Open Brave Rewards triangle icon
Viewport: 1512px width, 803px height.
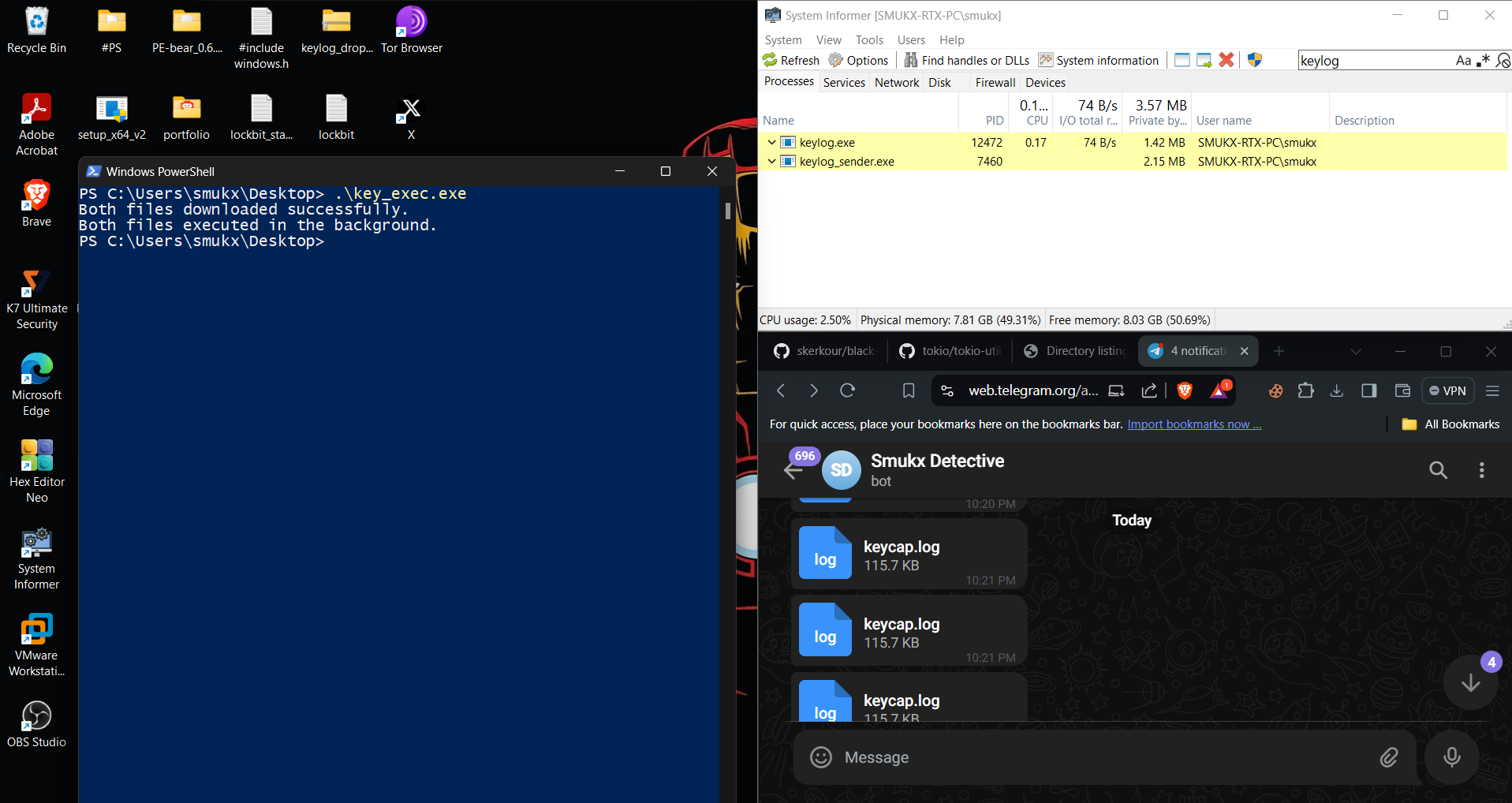tap(1219, 390)
